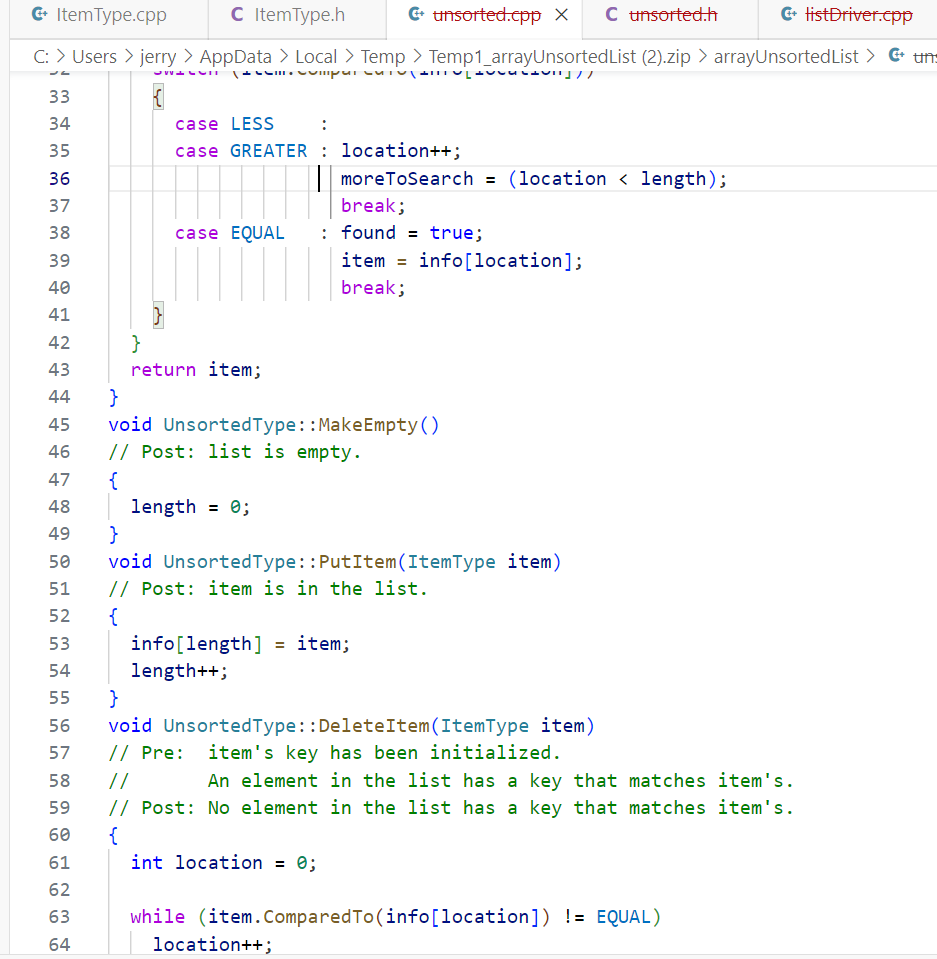Click 'info[length] = item;' on line 53
This screenshot has width=937, height=959.
[x=240, y=644]
